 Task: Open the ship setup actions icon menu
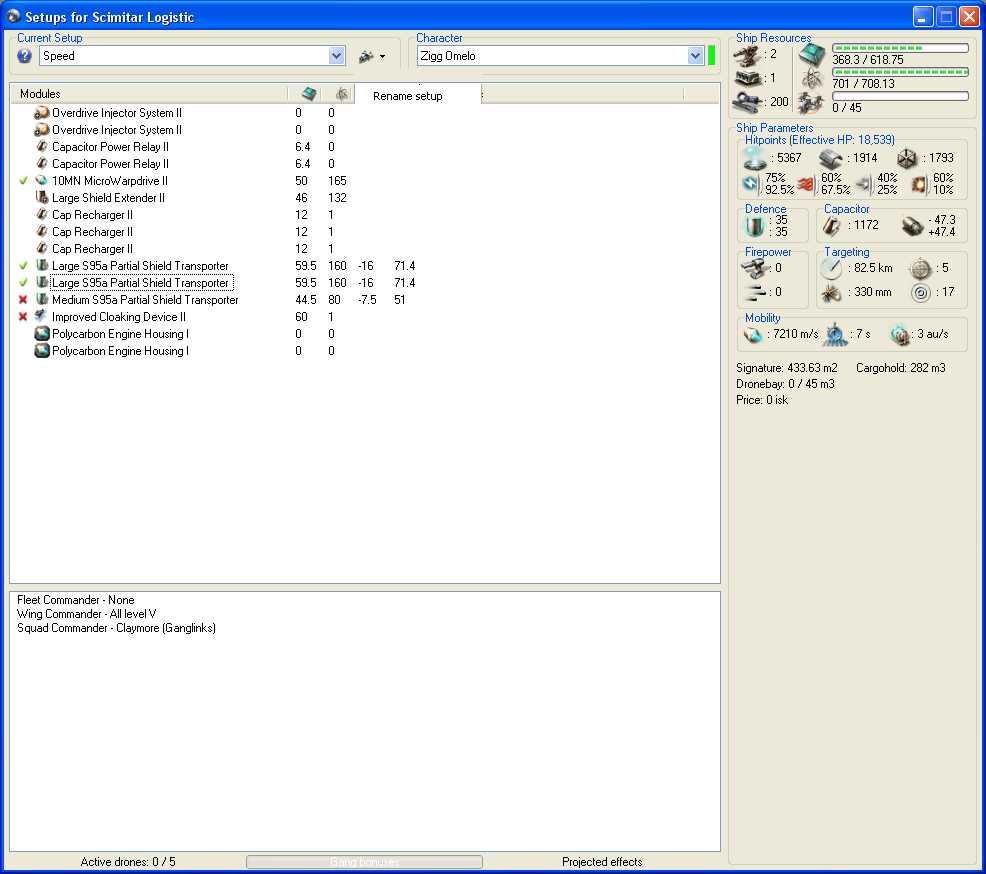click(372, 57)
